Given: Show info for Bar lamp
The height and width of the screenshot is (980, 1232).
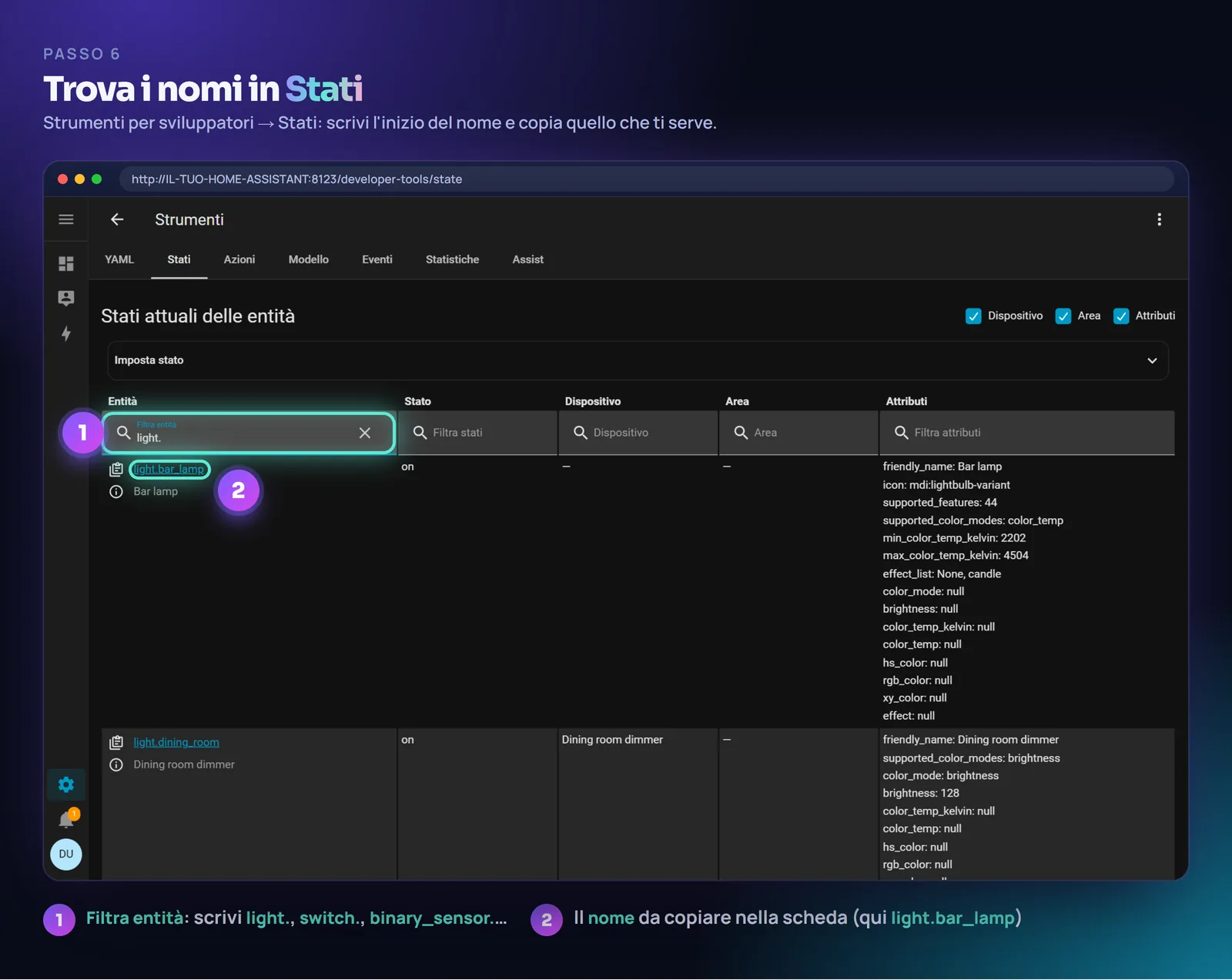Looking at the screenshot, I should pos(116,491).
